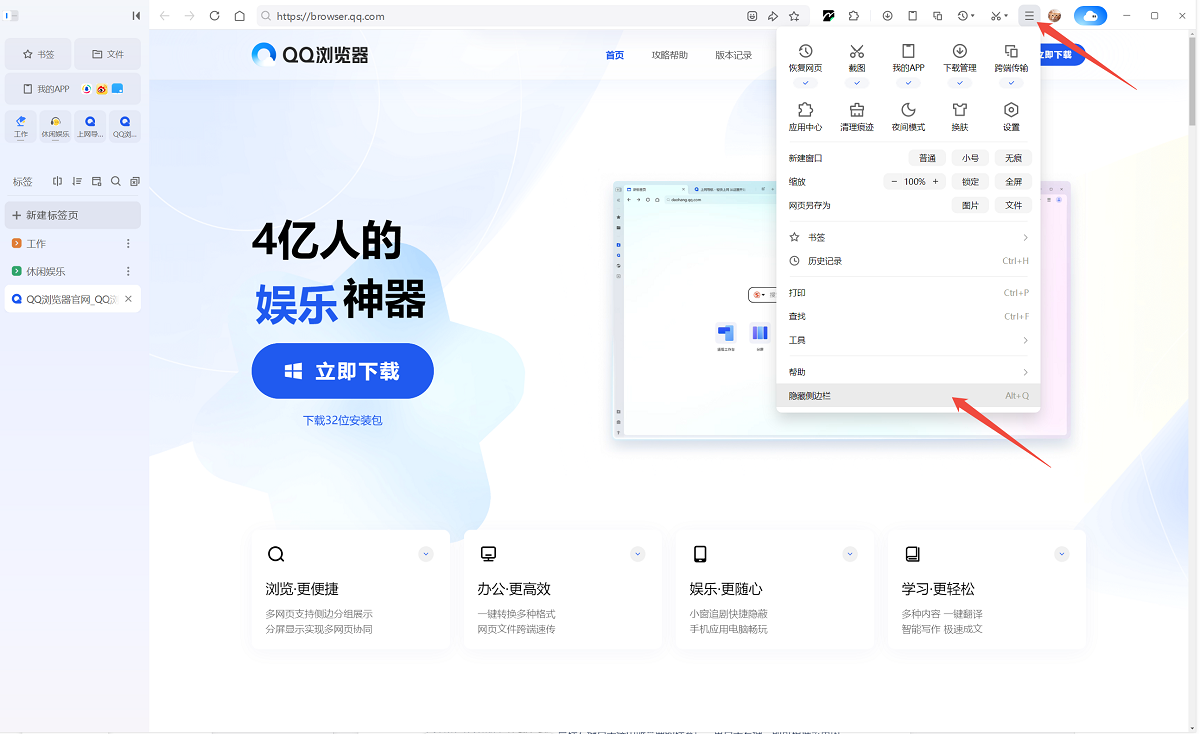Open 设置 settings in menu
Screen dimensions: 1200x734
click(1011, 117)
